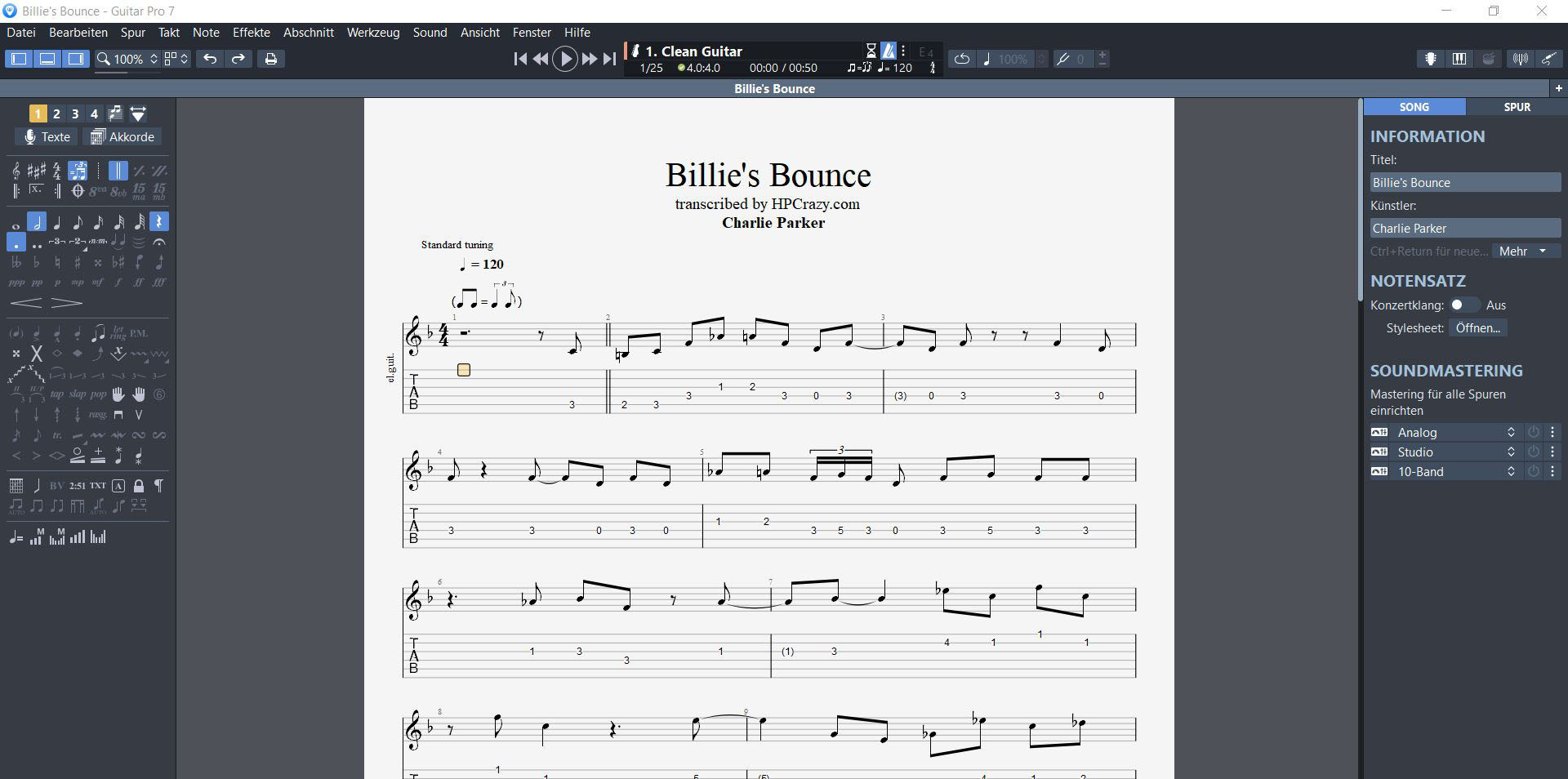Open the key signature (###) tool

[37, 171]
